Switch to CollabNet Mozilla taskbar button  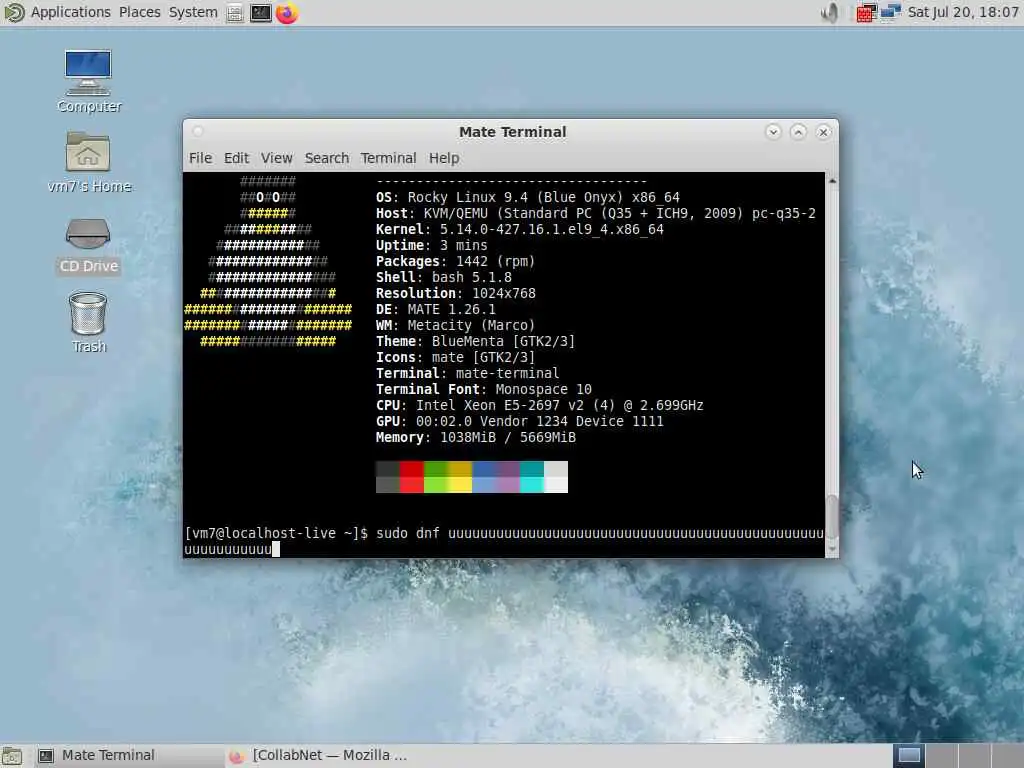(x=320, y=756)
